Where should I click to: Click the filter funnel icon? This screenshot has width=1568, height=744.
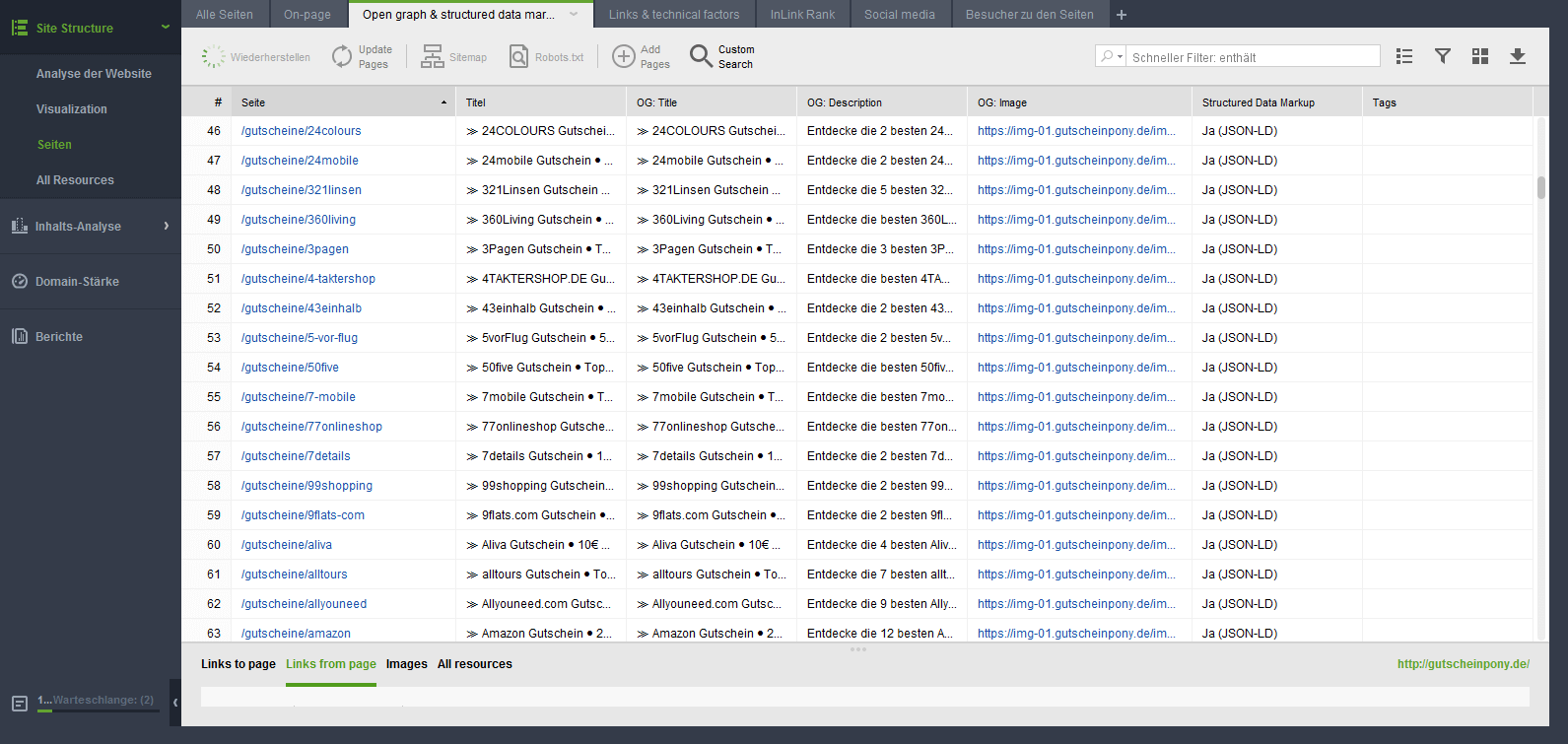pos(1442,57)
